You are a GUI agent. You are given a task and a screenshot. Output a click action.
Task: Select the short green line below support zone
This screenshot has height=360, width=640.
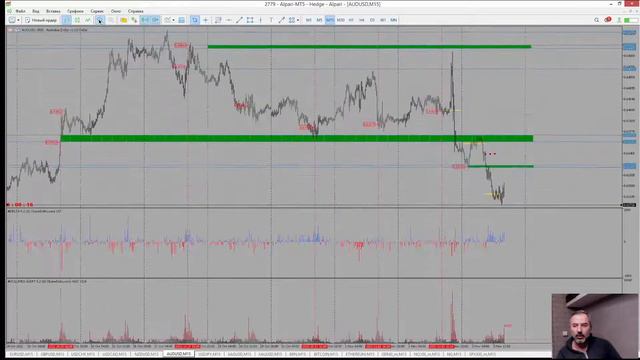[x=501, y=166]
